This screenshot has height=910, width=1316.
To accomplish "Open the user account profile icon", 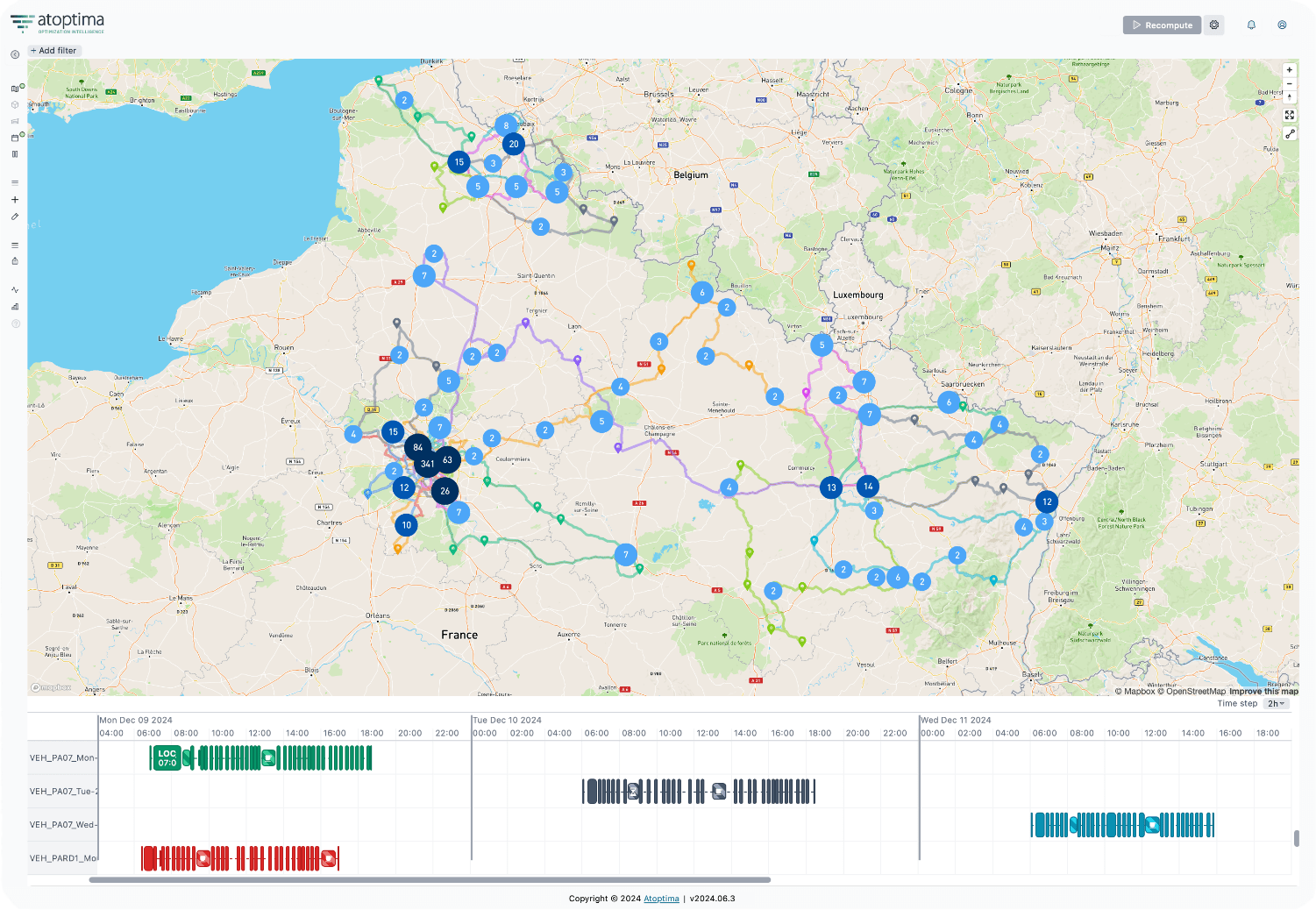I will tap(1282, 25).
